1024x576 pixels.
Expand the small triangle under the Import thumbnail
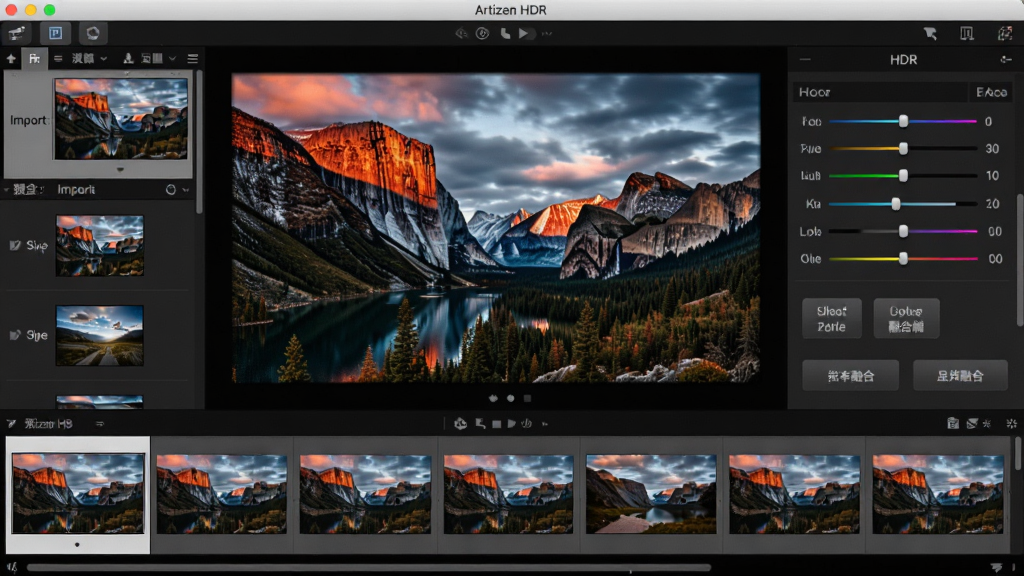(120, 170)
